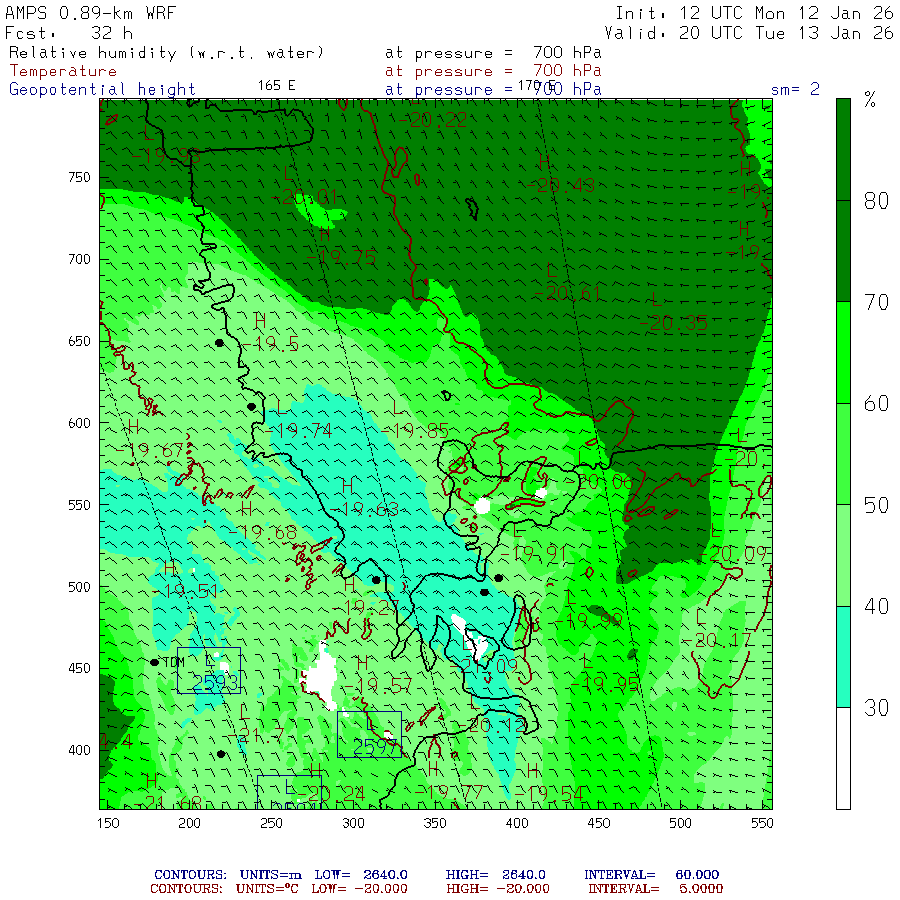Select the boxed 2593 height label
Screen dimensions: 900x900
(213, 682)
